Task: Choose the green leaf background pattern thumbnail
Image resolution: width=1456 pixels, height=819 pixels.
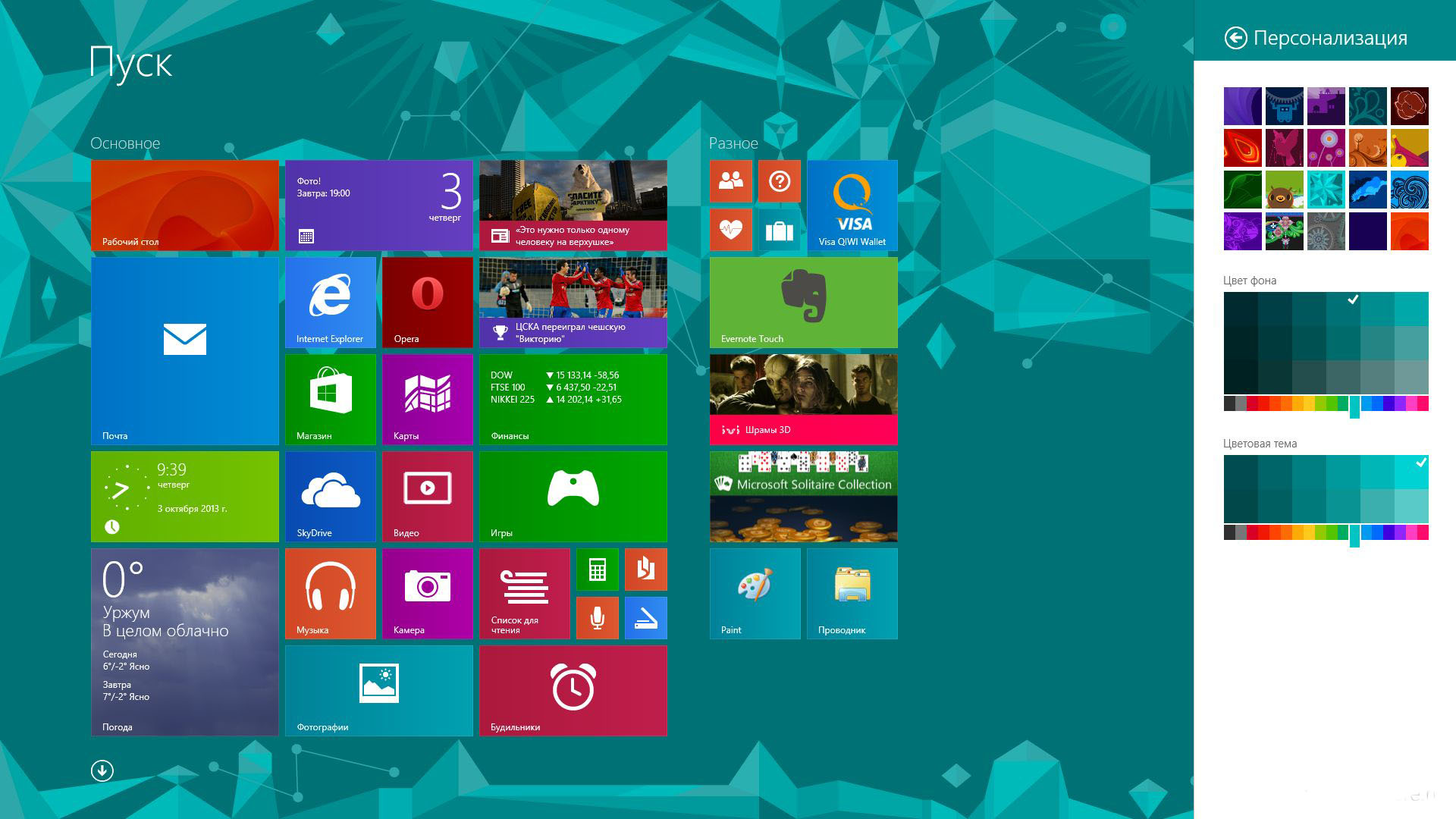Action: 1242,190
